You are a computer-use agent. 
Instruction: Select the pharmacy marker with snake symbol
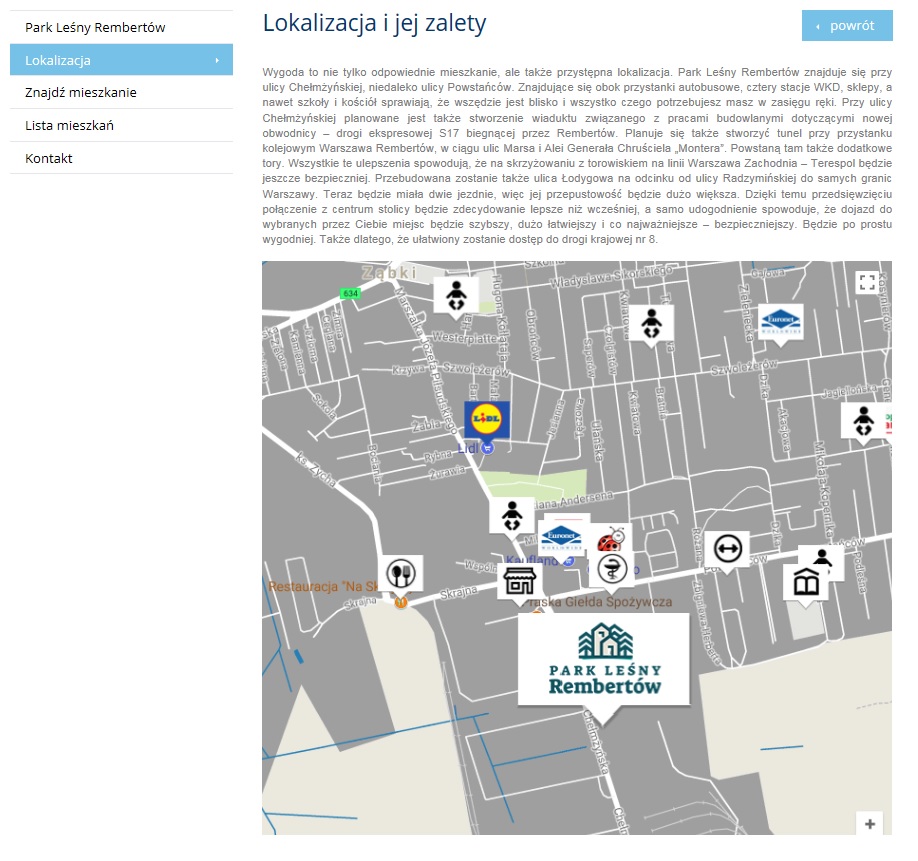[612, 570]
